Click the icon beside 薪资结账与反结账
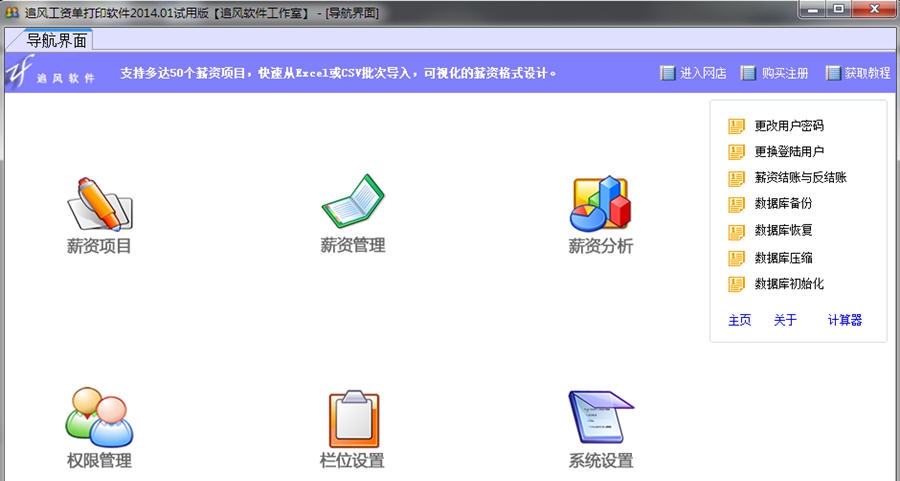The width and height of the screenshot is (900, 481). click(736, 178)
